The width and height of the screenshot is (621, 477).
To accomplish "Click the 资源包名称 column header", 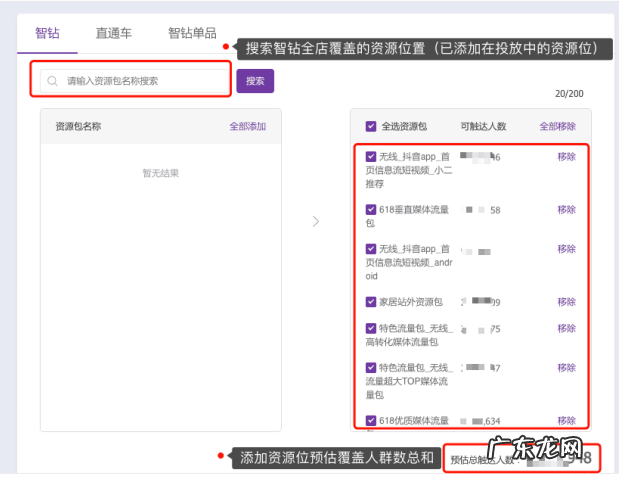I will pyautogui.click(x=78, y=126).
